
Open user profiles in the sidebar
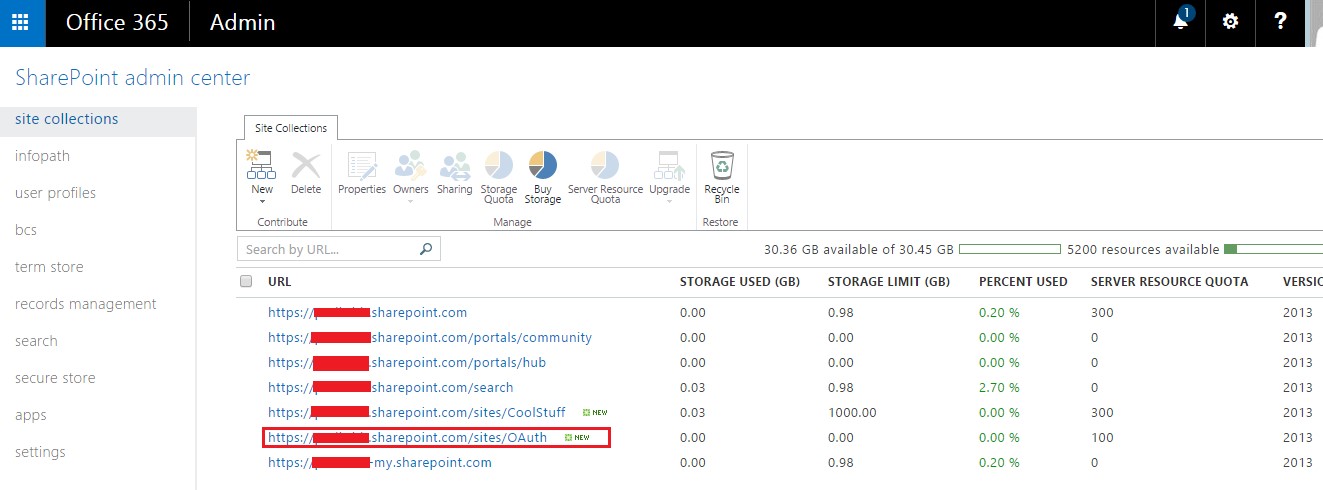pos(55,193)
